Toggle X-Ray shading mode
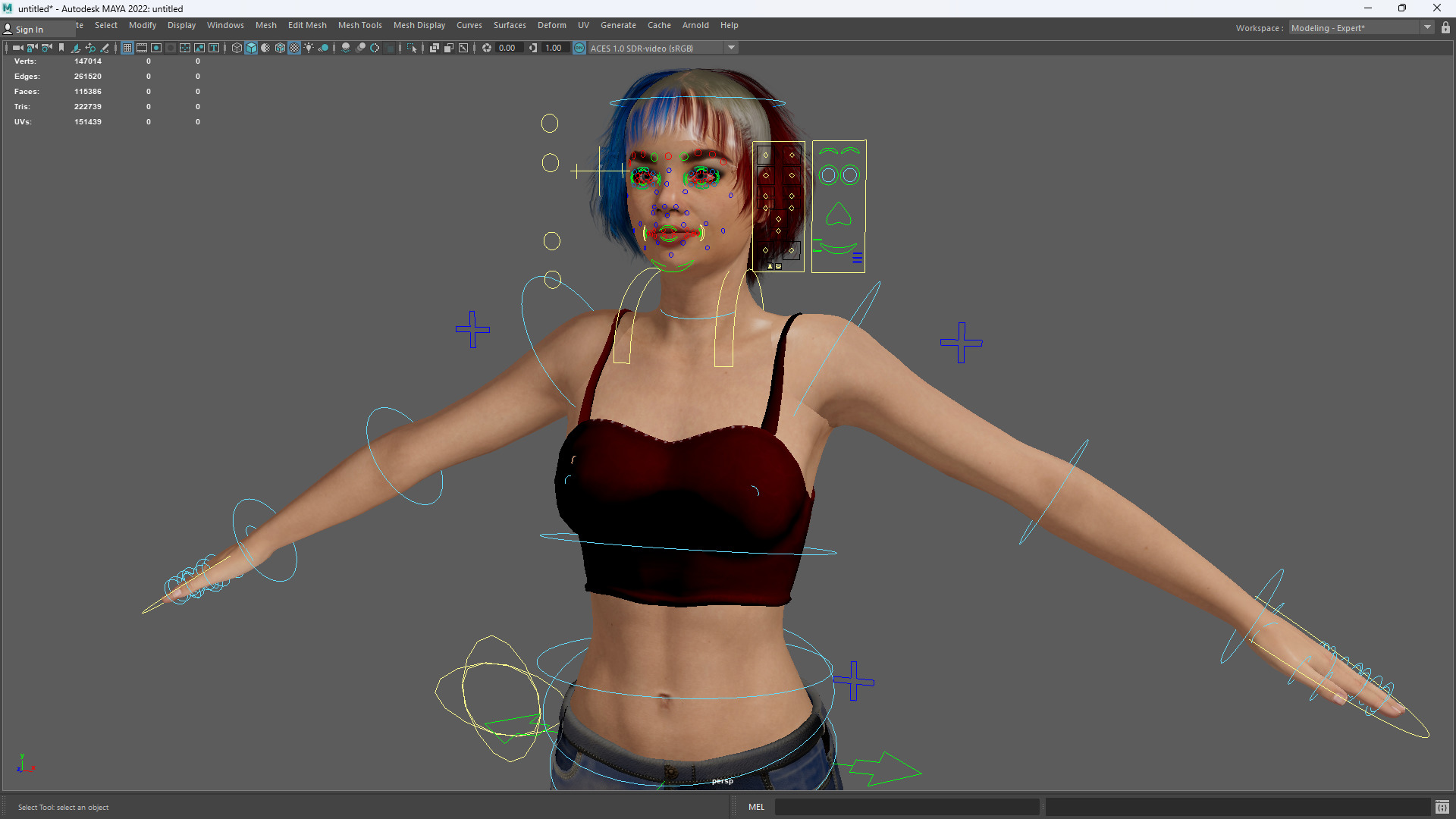Viewport: 1456px width, 819px height. point(435,48)
